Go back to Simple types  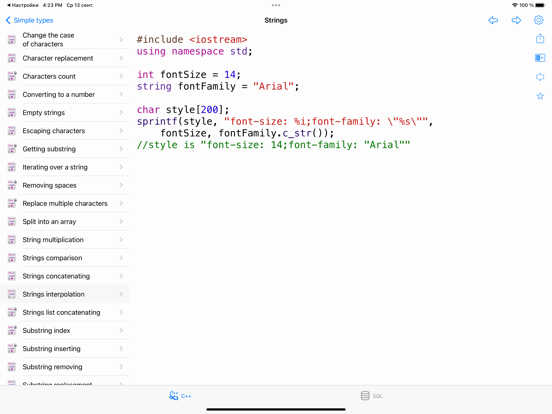tap(30, 20)
